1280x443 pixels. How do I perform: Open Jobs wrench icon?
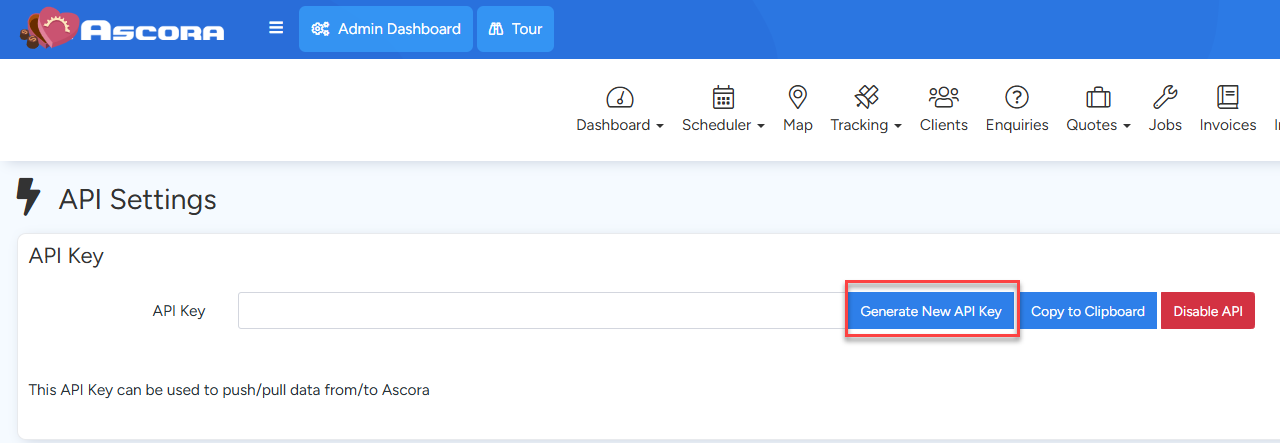pyautogui.click(x=1165, y=97)
